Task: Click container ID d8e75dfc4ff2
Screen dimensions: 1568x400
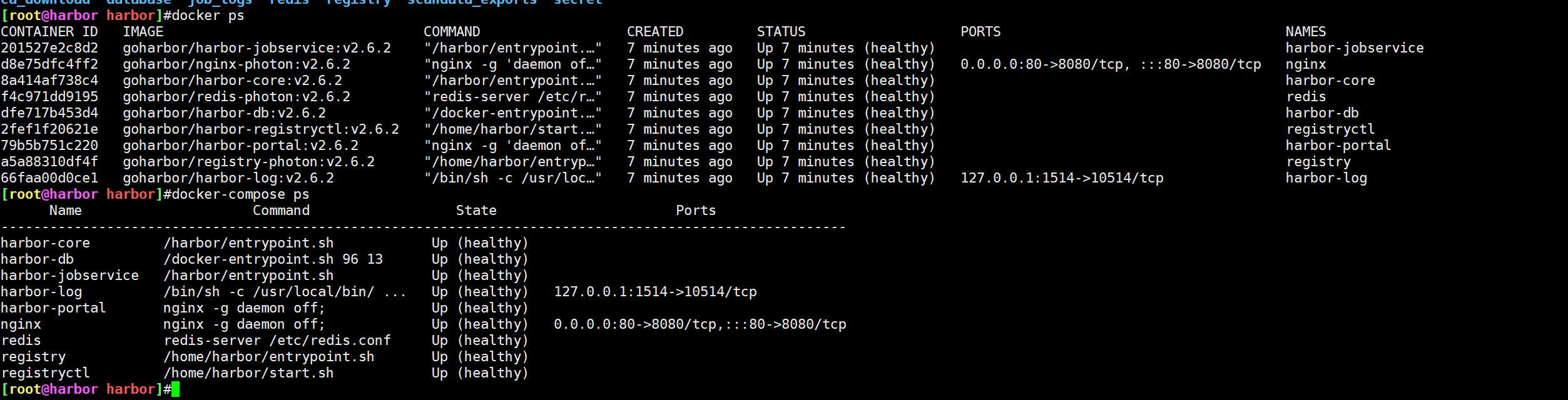Action: coord(49,64)
